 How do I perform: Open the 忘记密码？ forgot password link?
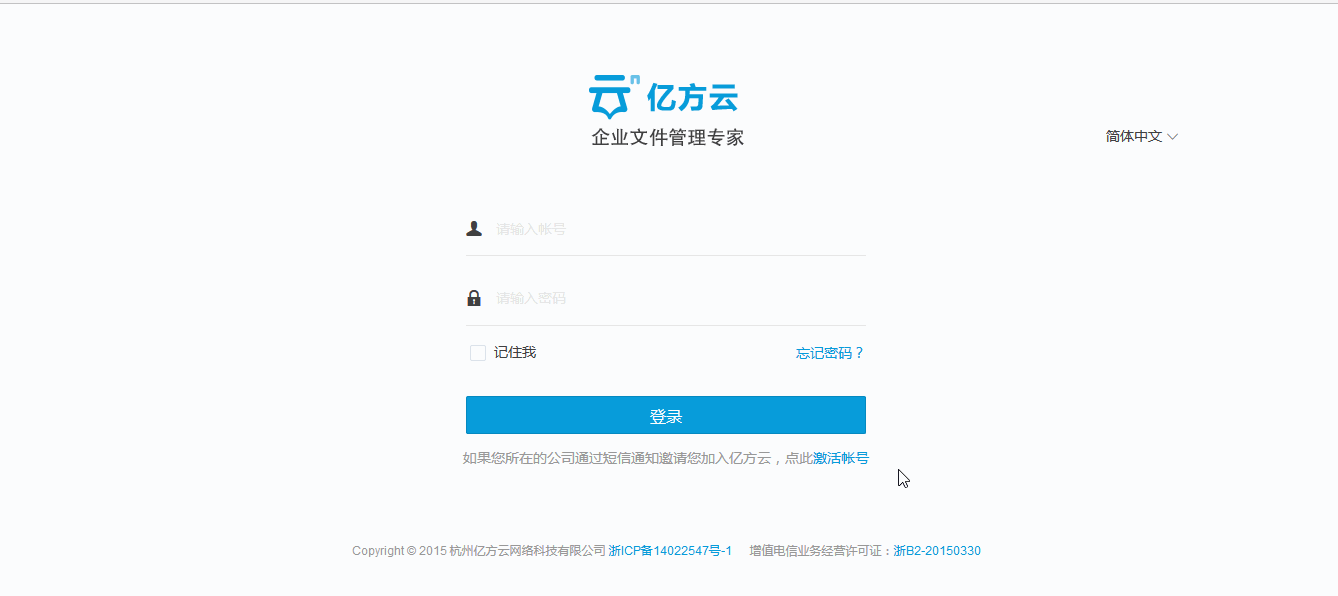point(830,353)
